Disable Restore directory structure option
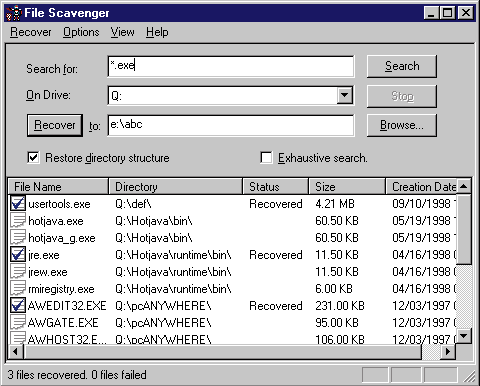 [33, 158]
